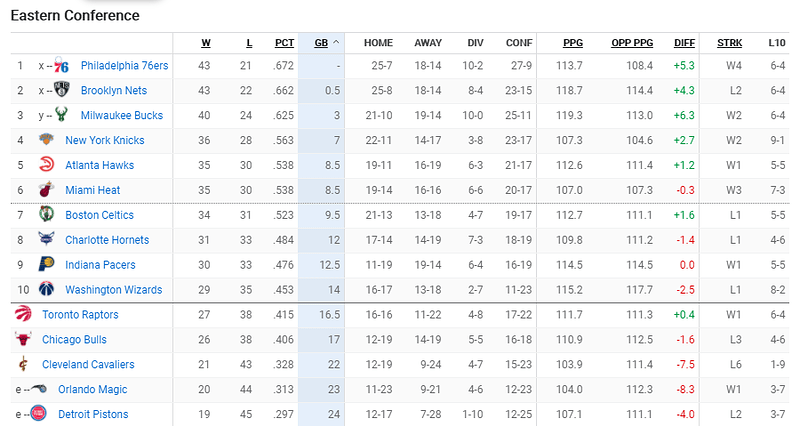
Task: Open the Detroit Pistons team link
Action: pos(93,414)
